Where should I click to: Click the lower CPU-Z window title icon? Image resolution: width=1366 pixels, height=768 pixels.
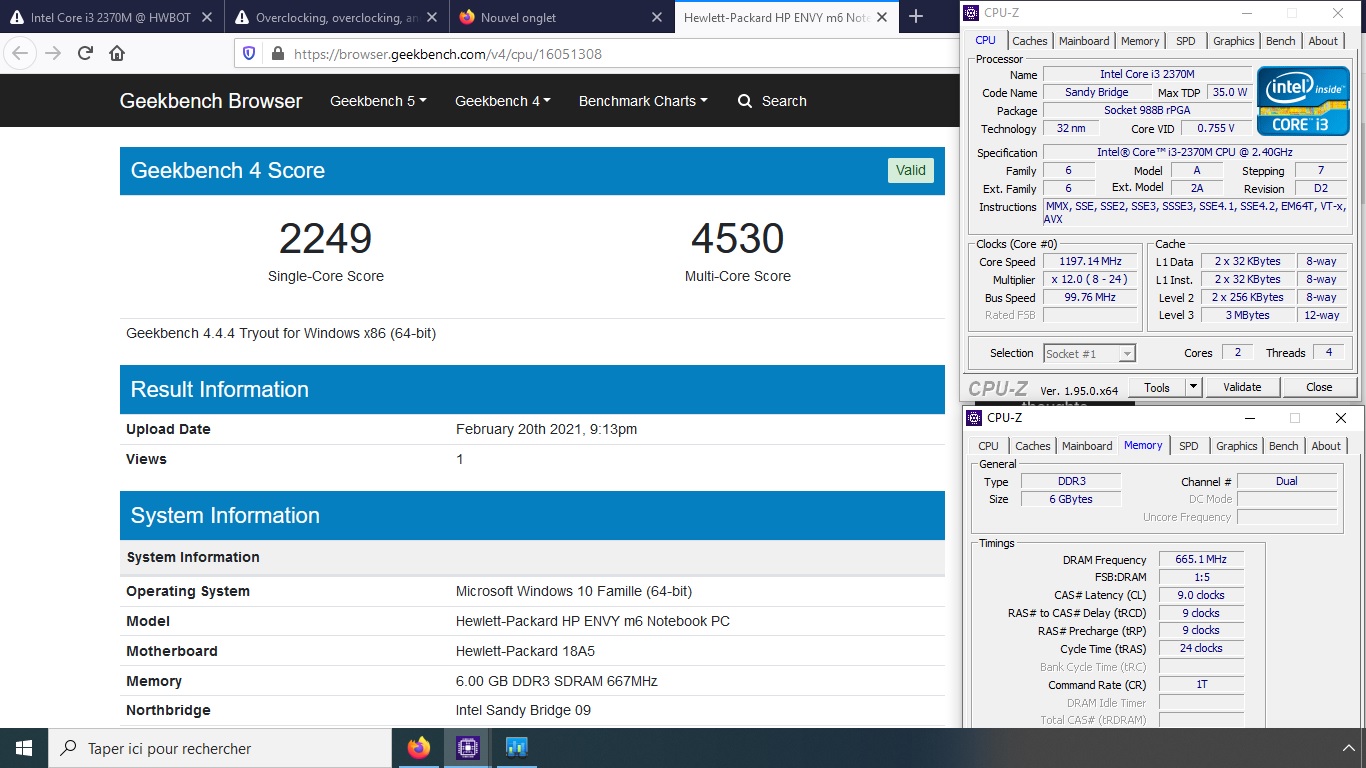click(x=975, y=418)
